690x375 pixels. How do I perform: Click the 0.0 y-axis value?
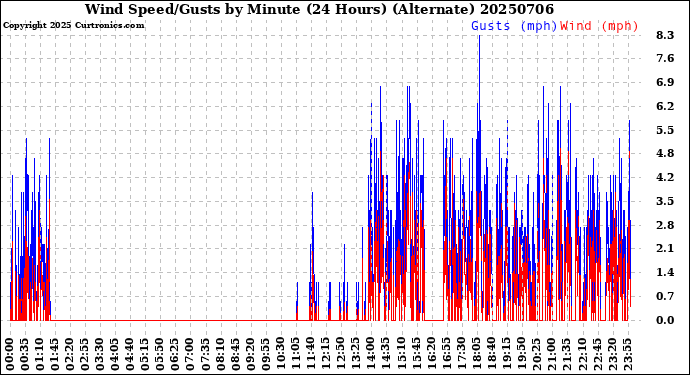coord(665,320)
